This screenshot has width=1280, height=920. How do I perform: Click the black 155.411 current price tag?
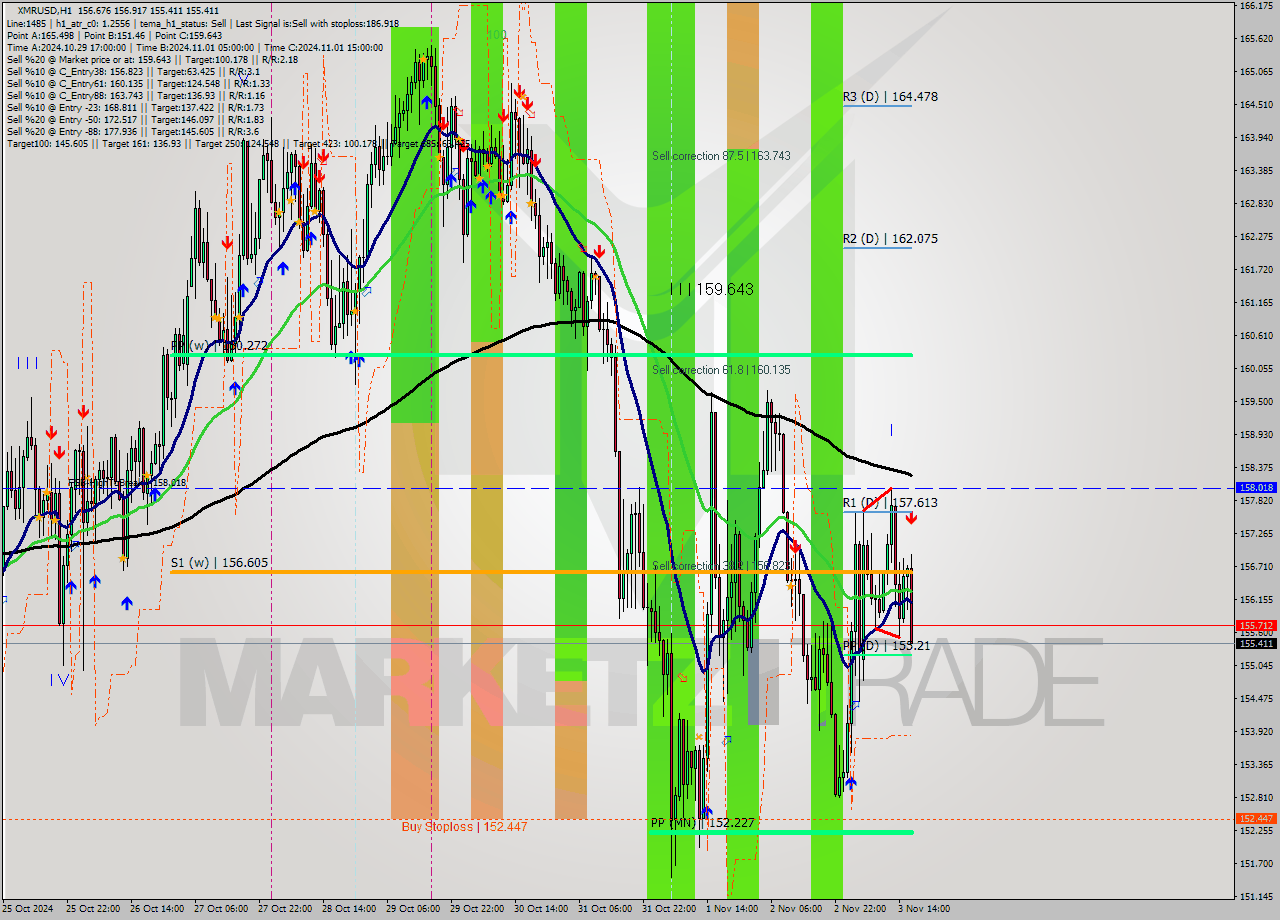coord(1256,644)
